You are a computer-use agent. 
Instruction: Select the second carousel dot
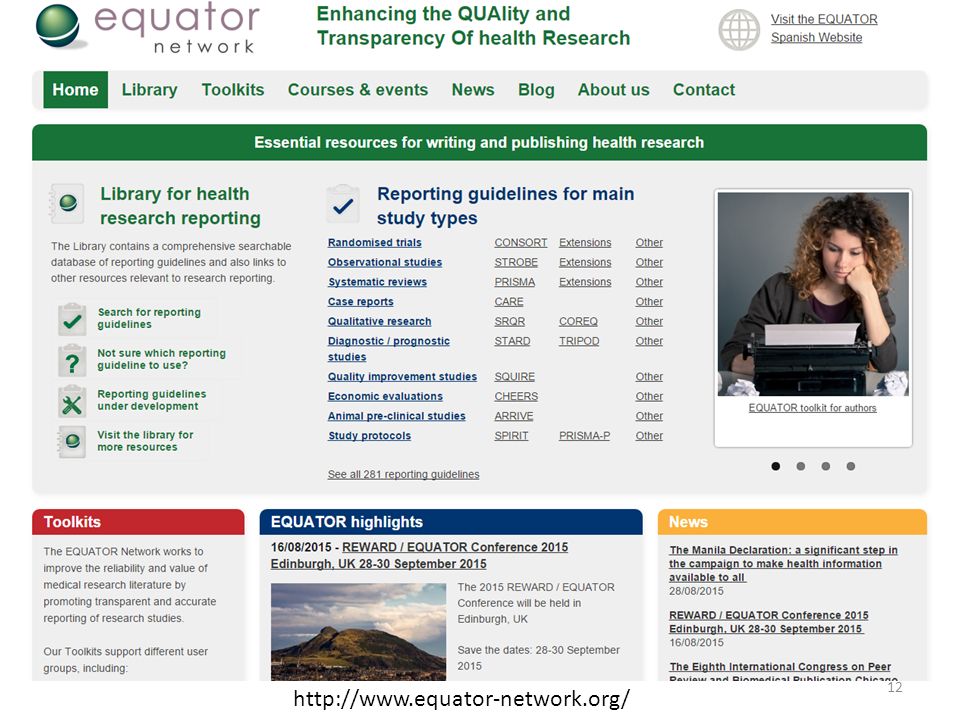tap(801, 467)
